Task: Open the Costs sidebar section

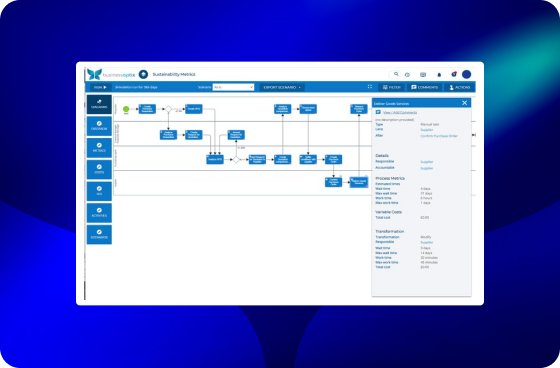Action: 99,169
